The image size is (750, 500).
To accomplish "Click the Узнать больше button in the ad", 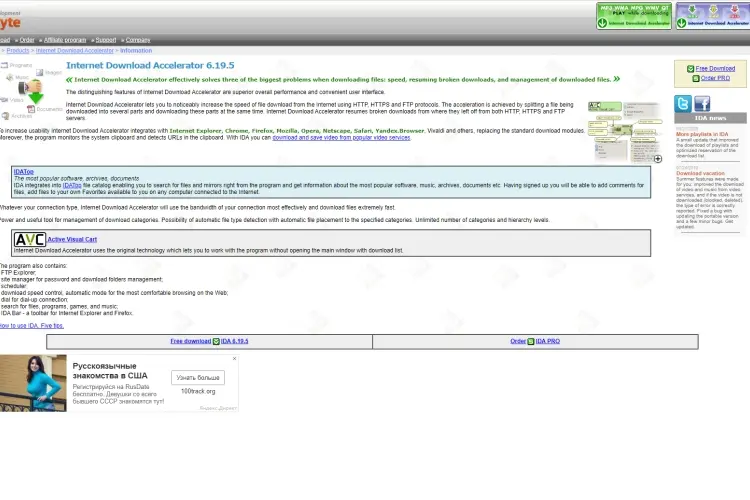I will (x=198, y=378).
